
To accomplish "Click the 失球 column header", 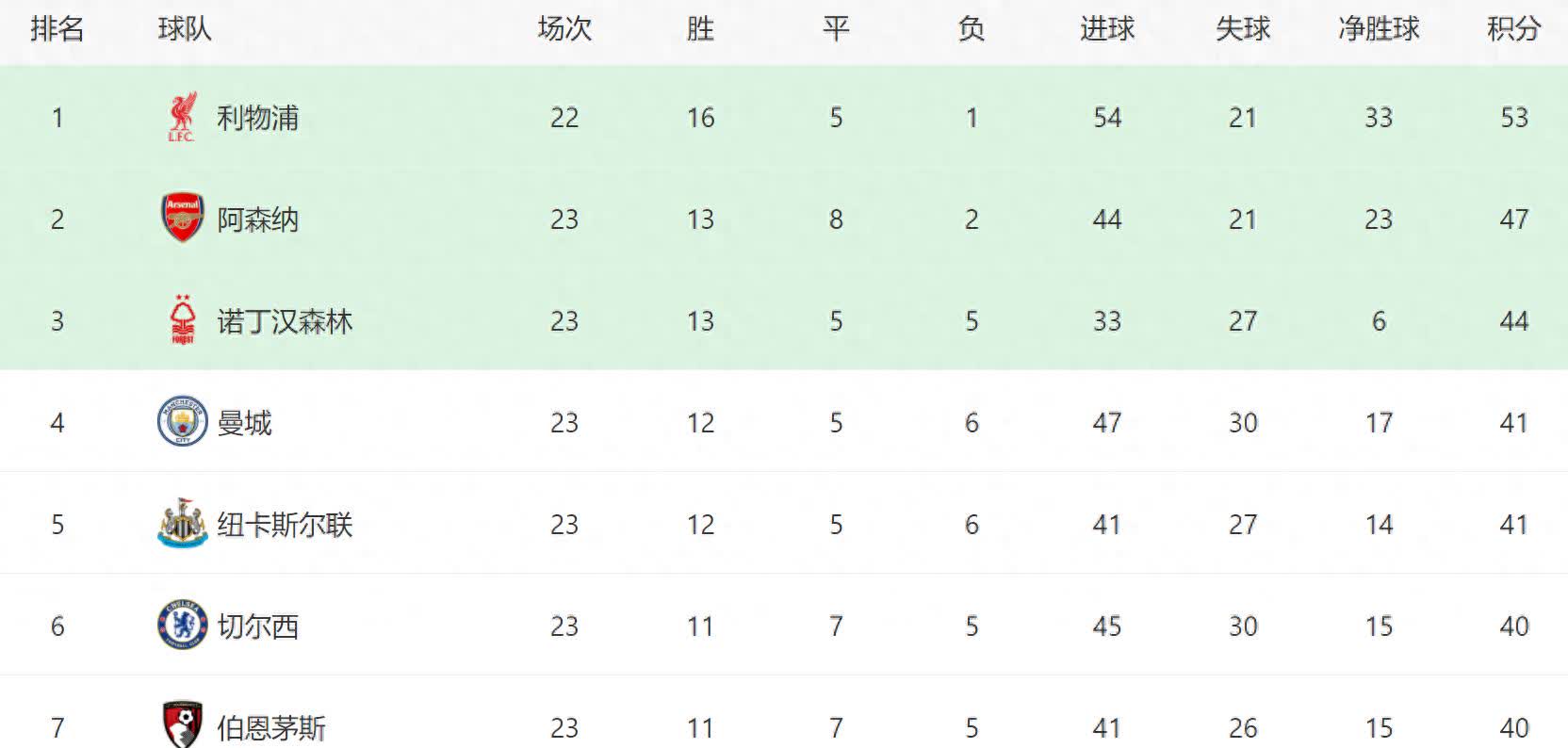I will (x=1243, y=29).
